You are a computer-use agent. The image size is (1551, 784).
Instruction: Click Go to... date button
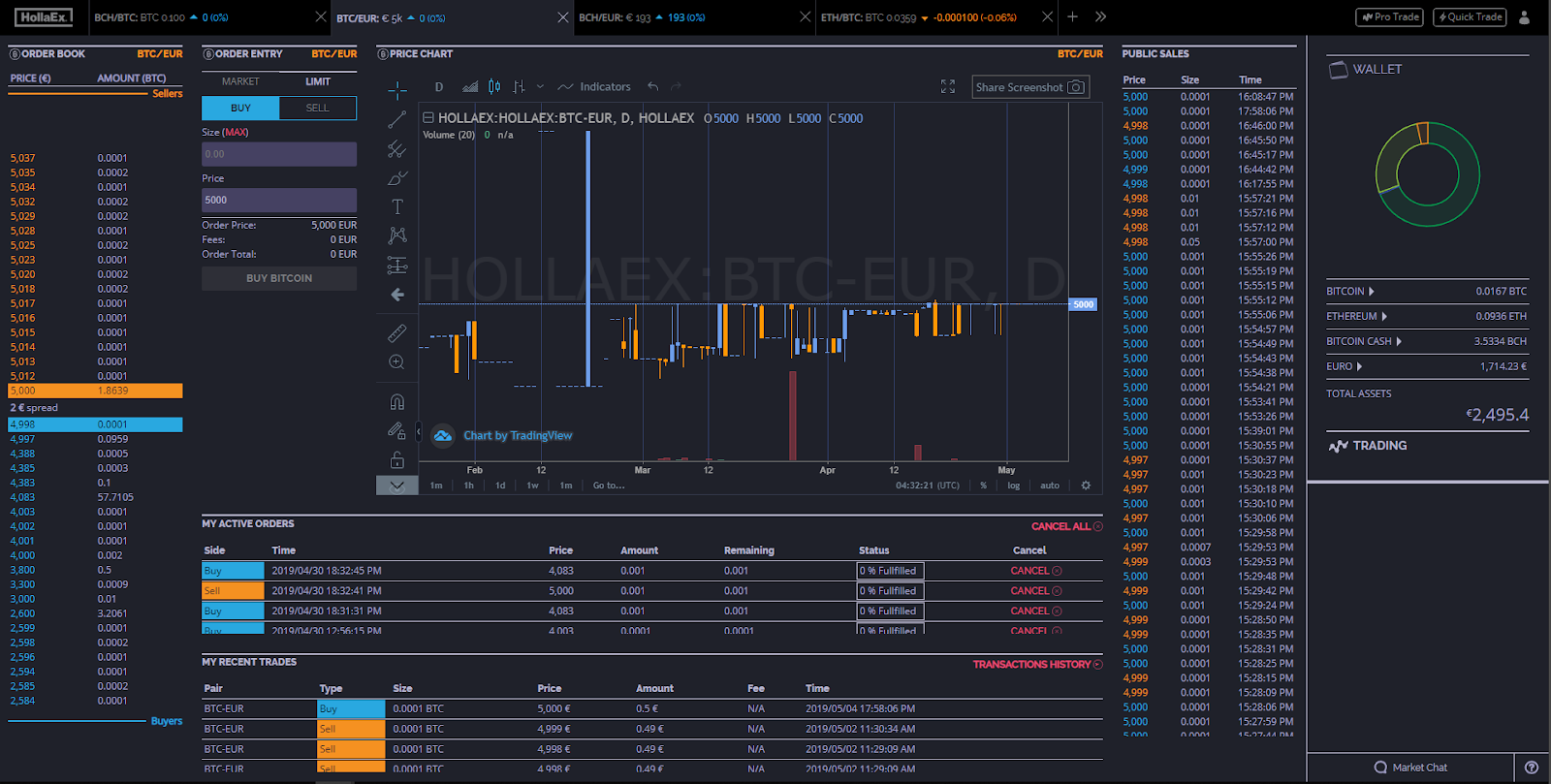[609, 486]
